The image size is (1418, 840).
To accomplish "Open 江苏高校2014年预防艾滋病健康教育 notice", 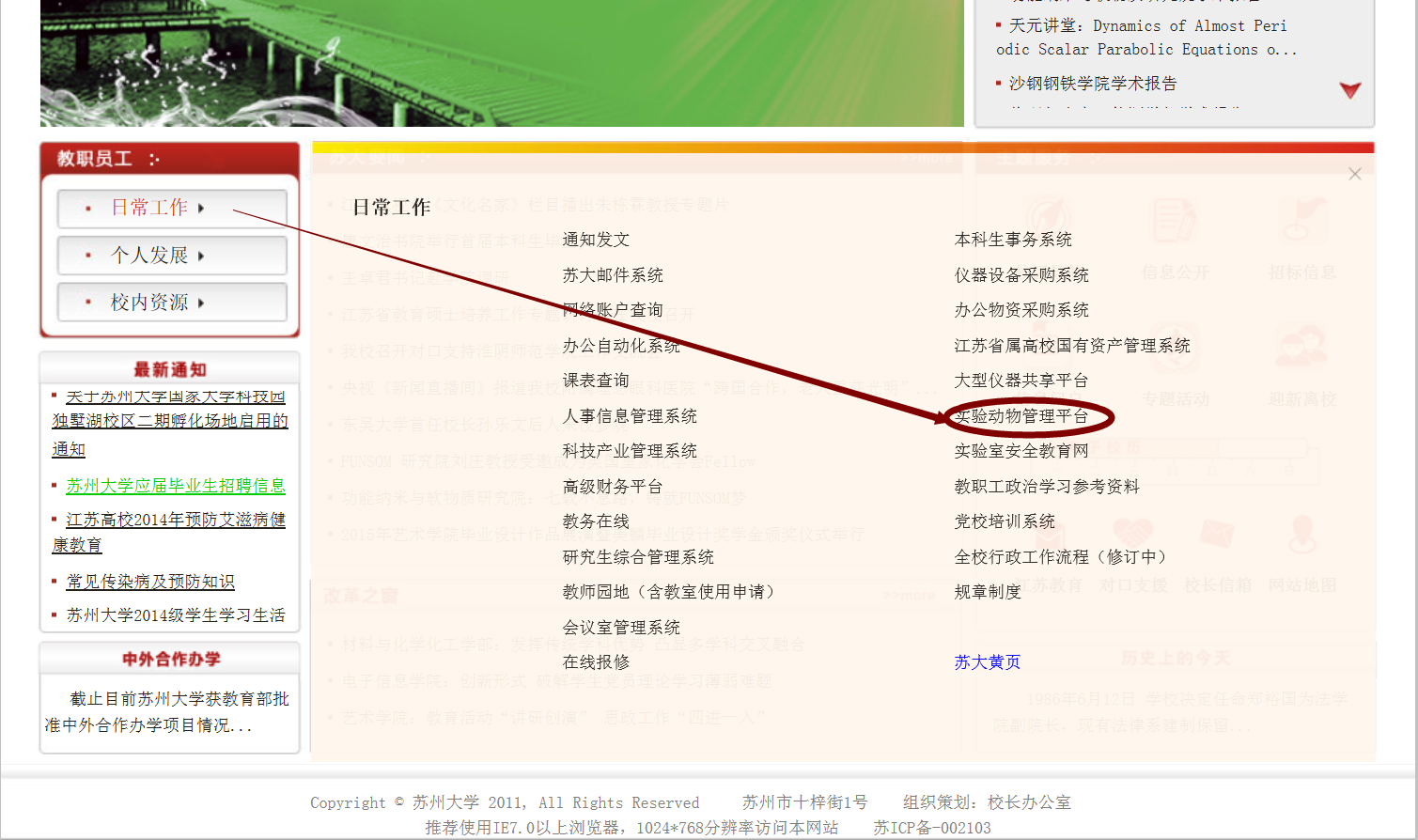I will pos(169,532).
